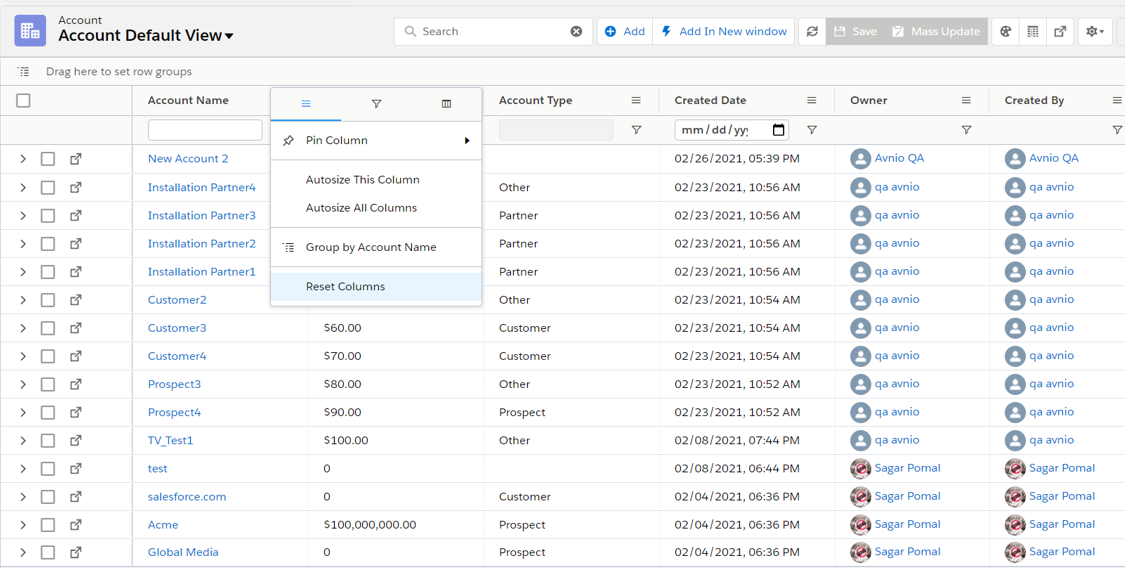This screenshot has height=568, width=1125.
Task: Click the filter icon under Account Type
Action: 636,130
